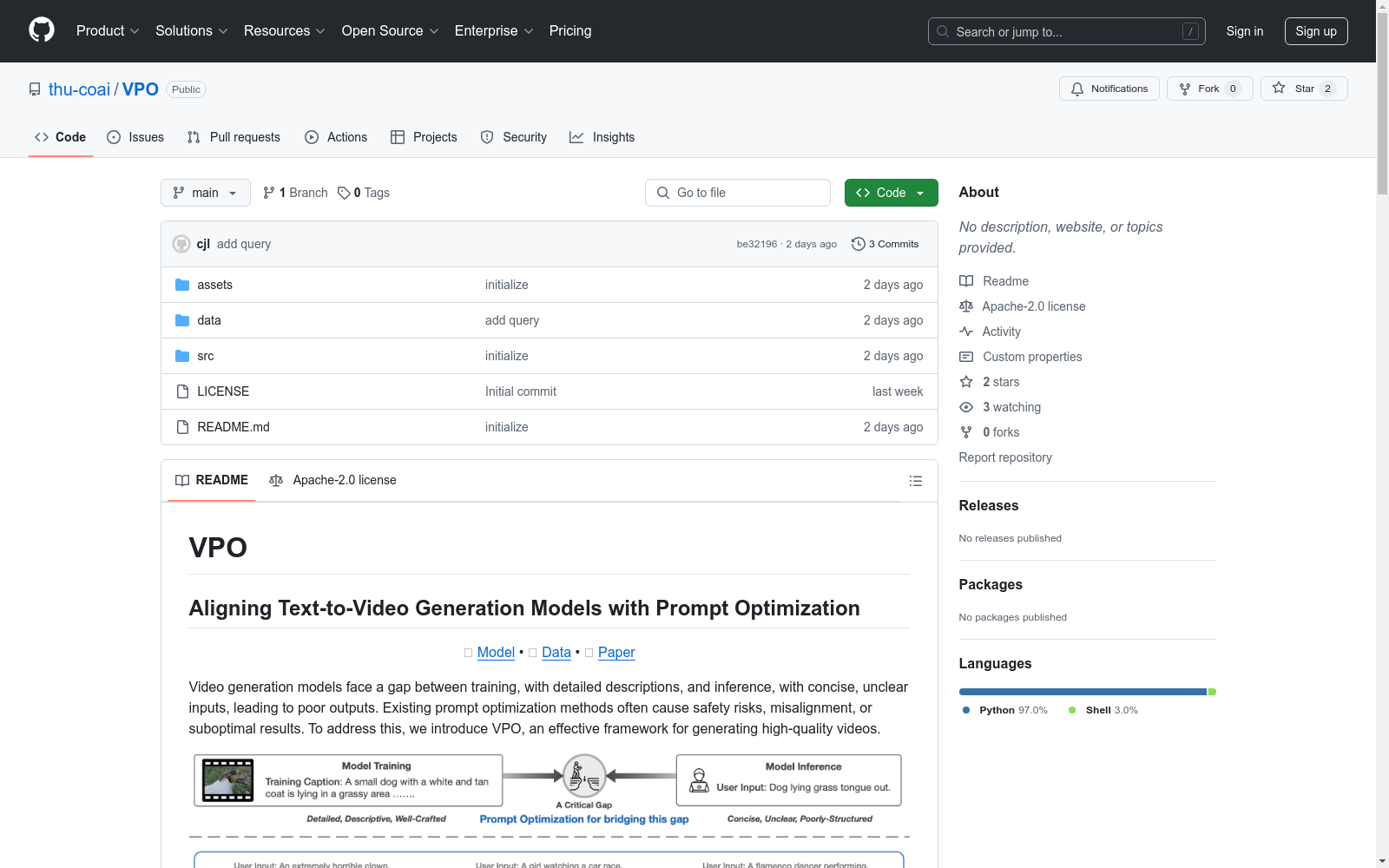Open the Pull requests tab
1389x868 pixels.
point(234,137)
